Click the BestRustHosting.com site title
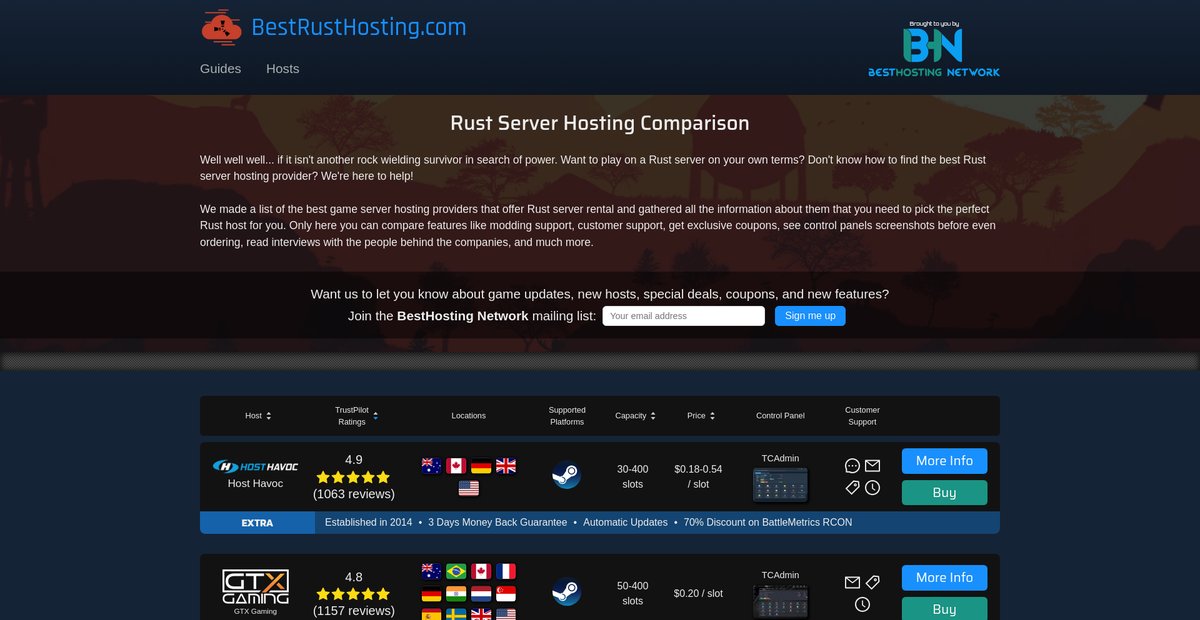The height and width of the screenshot is (620, 1200). point(359,27)
